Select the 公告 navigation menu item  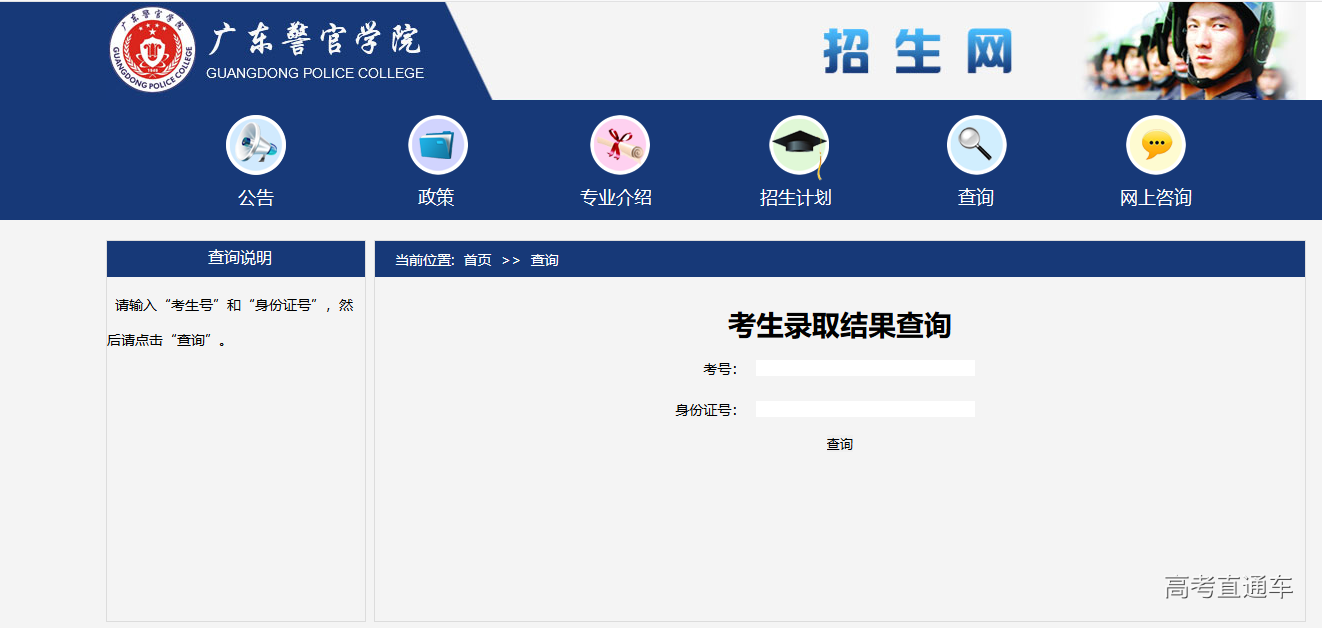pyautogui.click(x=256, y=197)
